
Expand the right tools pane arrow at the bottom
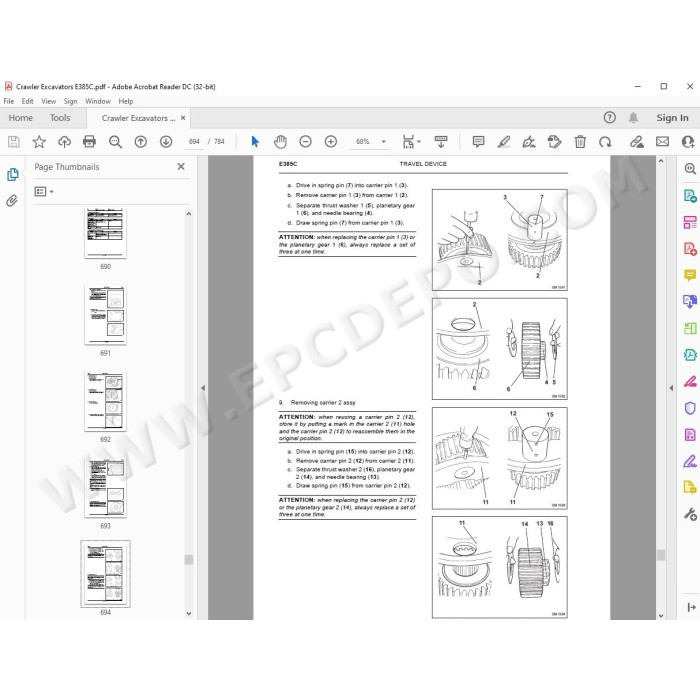pyautogui.click(x=691, y=607)
